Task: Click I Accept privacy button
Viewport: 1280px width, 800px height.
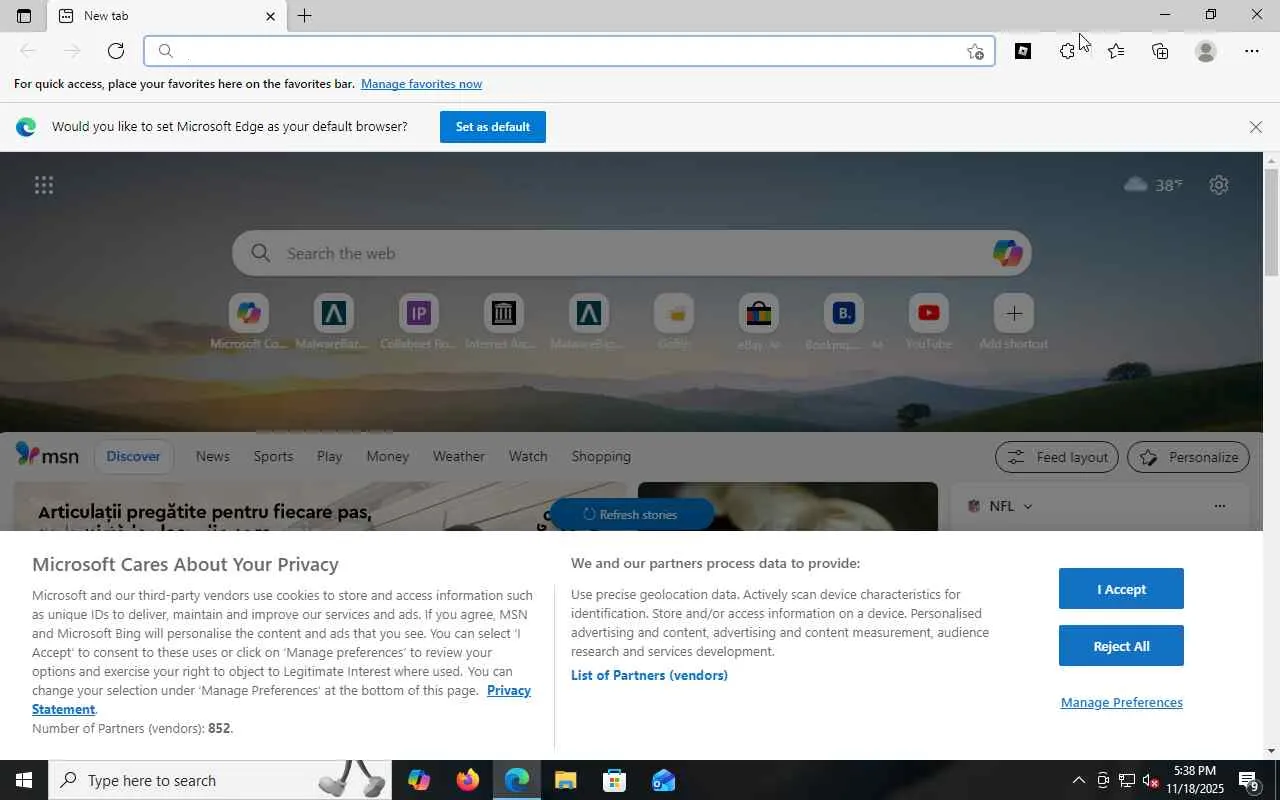Action: point(1121,589)
